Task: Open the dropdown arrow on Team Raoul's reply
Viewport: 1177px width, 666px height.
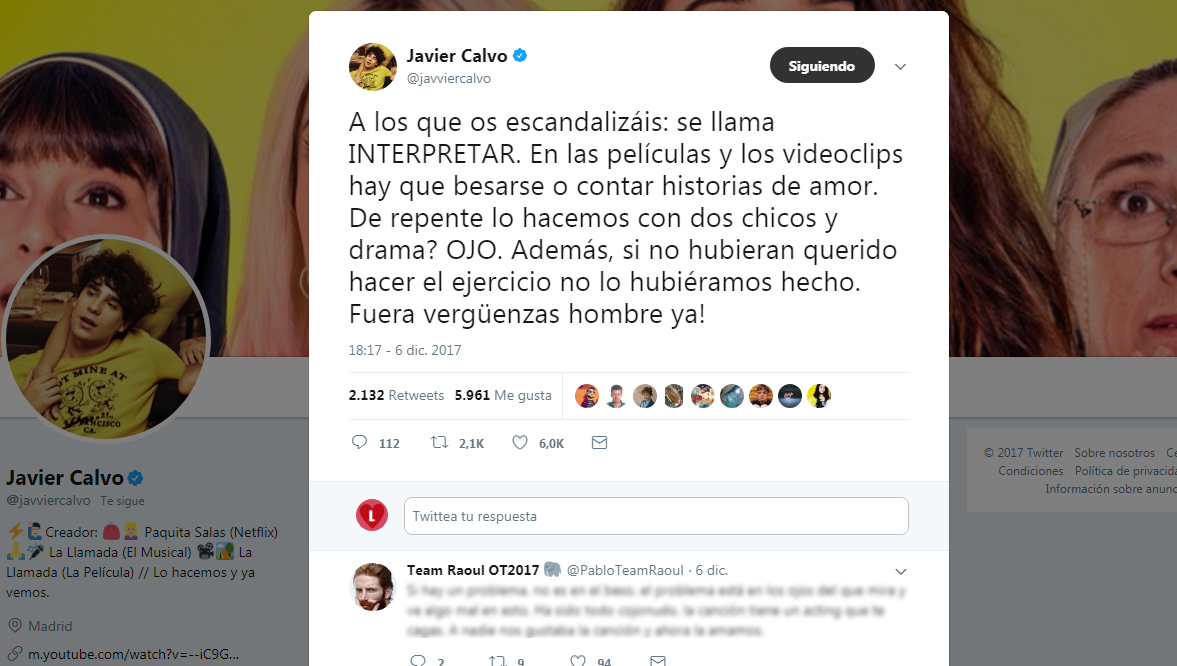Action: [x=901, y=571]
